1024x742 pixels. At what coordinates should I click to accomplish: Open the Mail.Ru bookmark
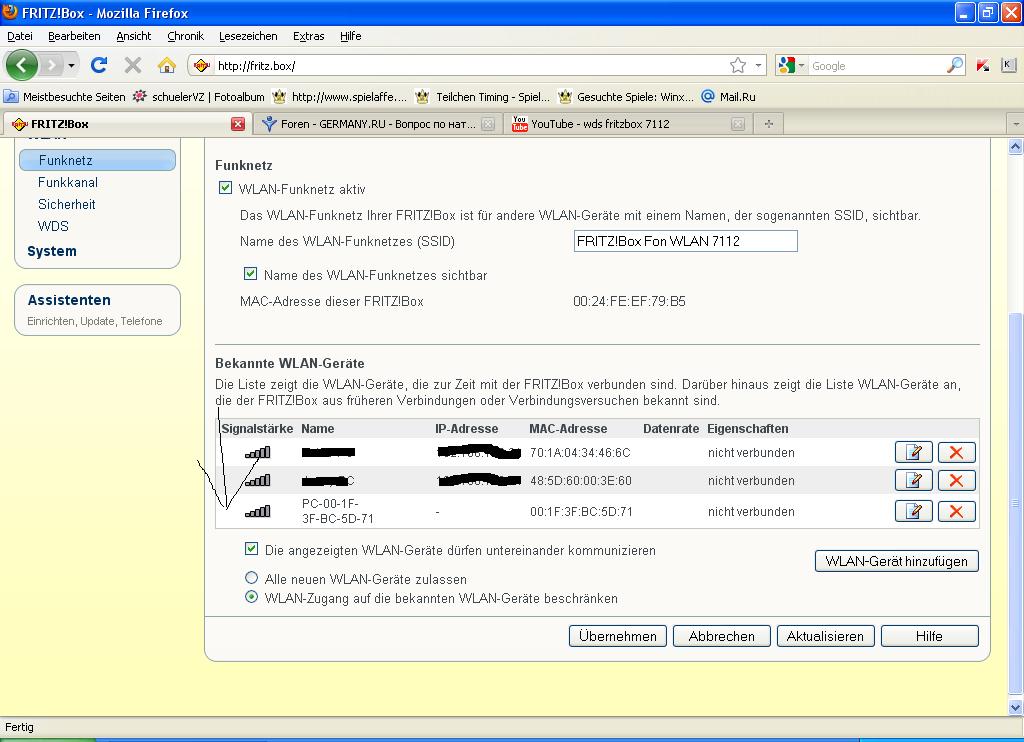728,97
